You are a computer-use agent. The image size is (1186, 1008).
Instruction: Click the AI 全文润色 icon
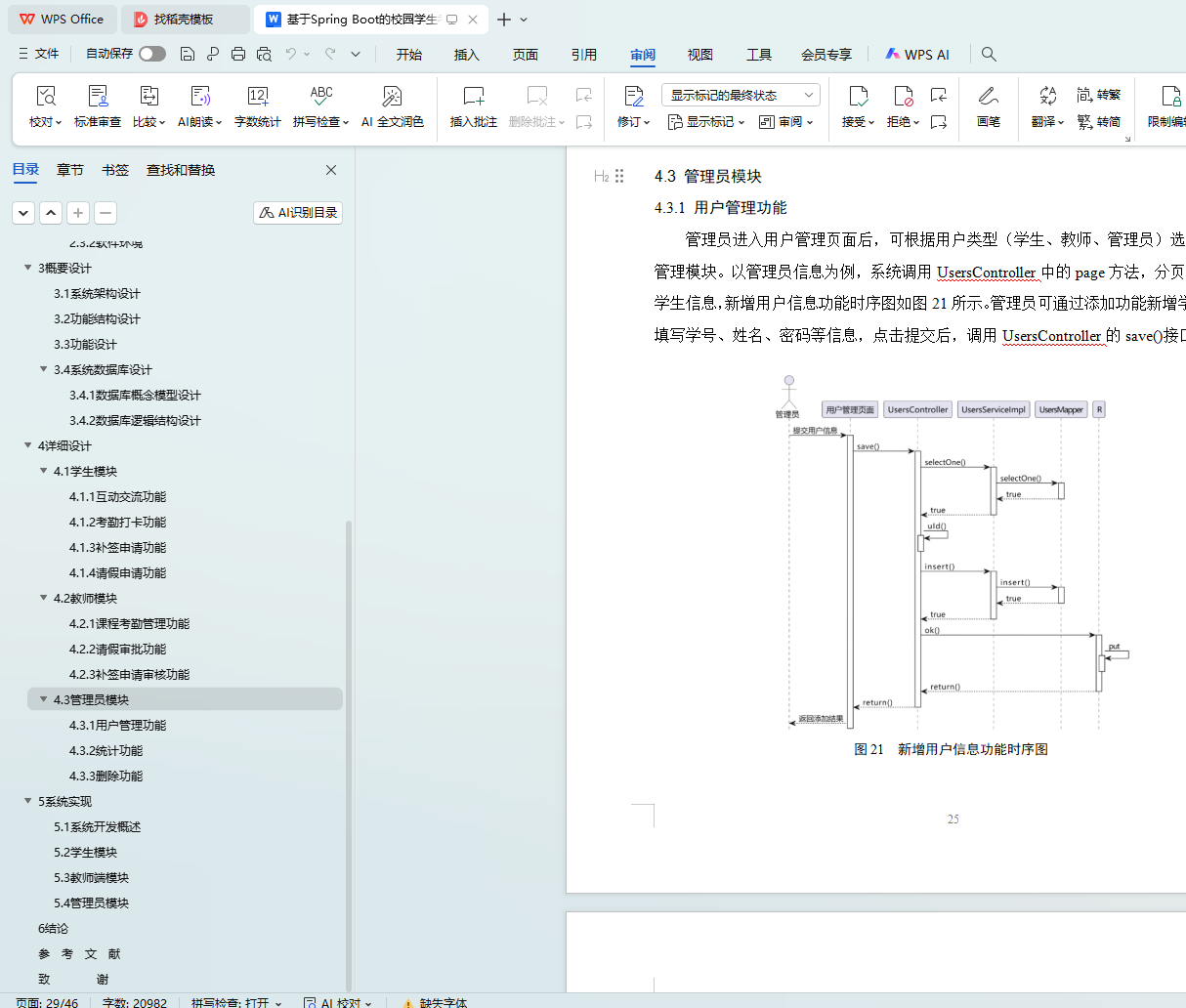[392, 97]
